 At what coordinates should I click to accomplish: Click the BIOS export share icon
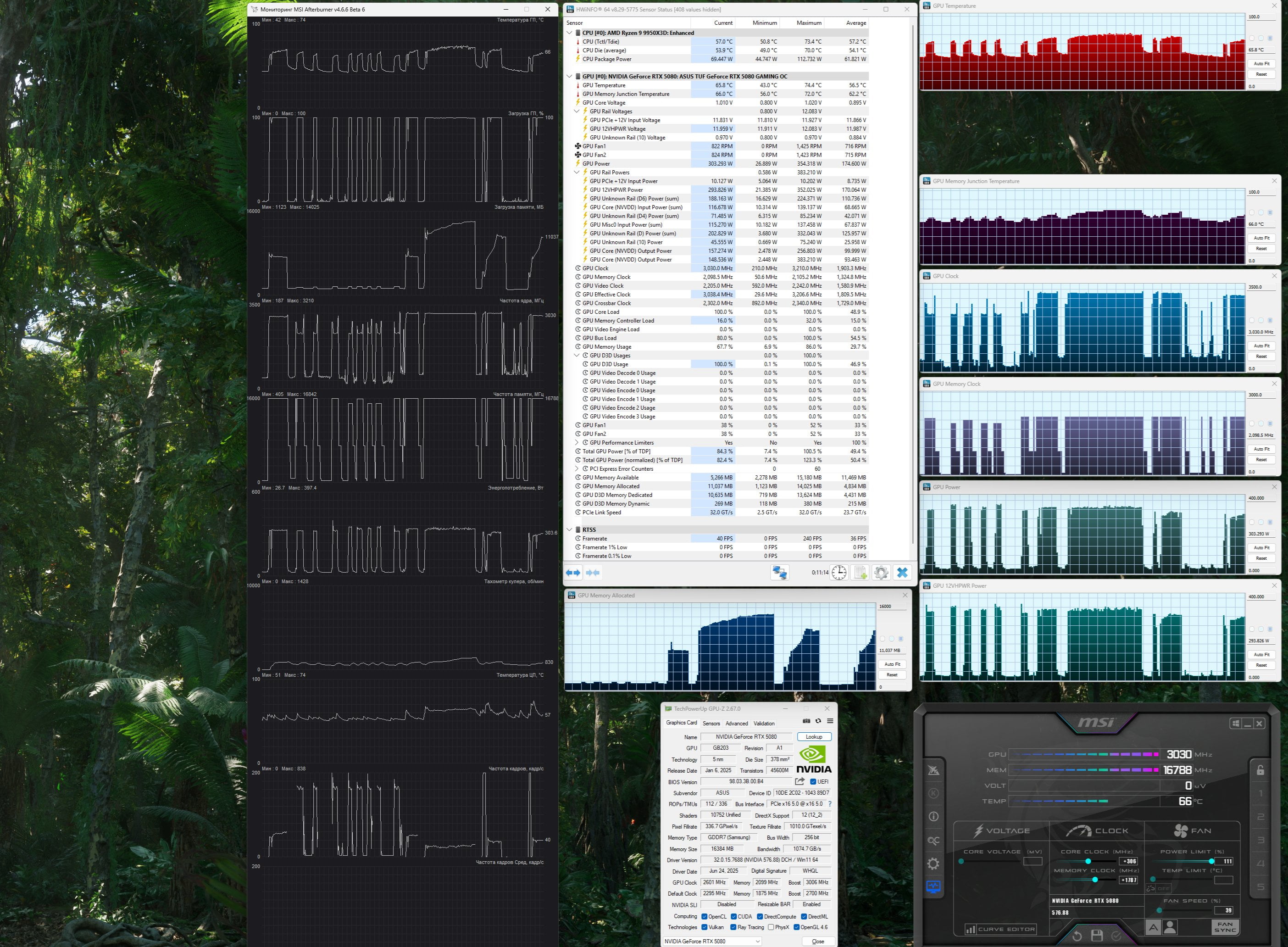pos(800,781)
